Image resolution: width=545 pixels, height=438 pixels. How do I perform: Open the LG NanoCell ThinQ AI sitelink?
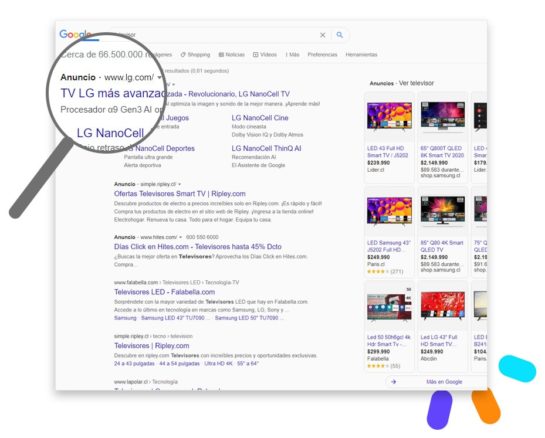click(x=266, y=148)
